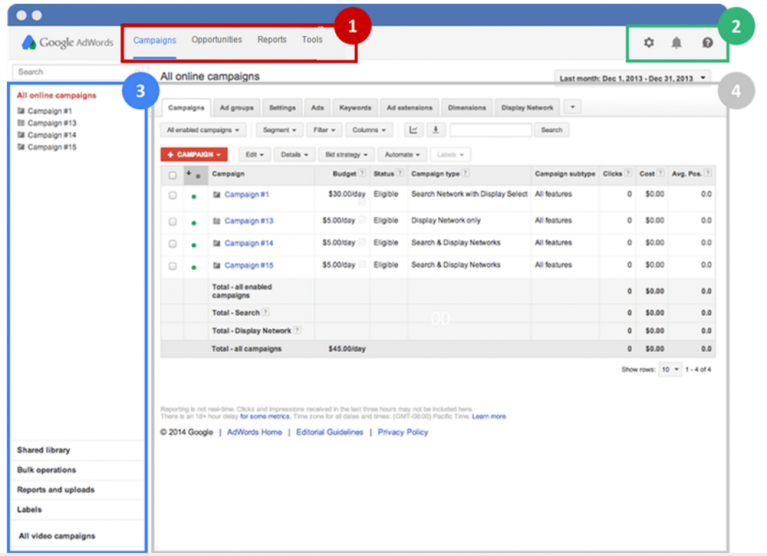Click the table Search button
The height and width of the screenshot is (556, 767).
point(551,130)
